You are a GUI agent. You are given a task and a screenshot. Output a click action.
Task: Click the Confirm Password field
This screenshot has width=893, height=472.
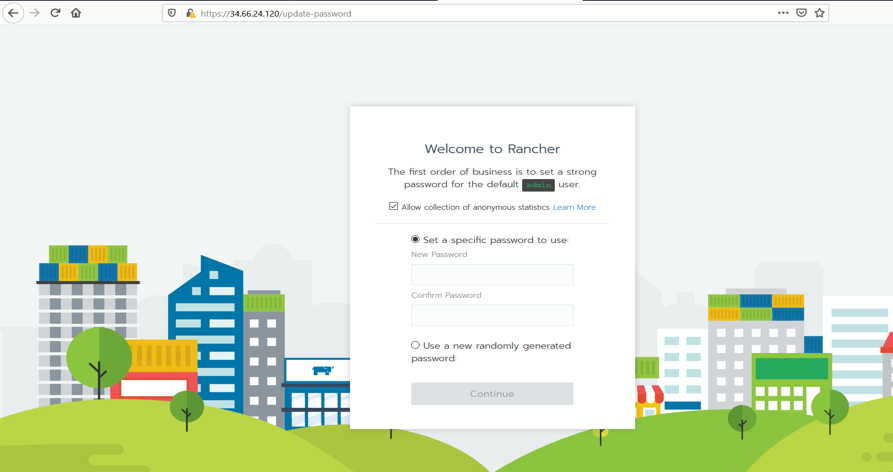coord(492,315)
